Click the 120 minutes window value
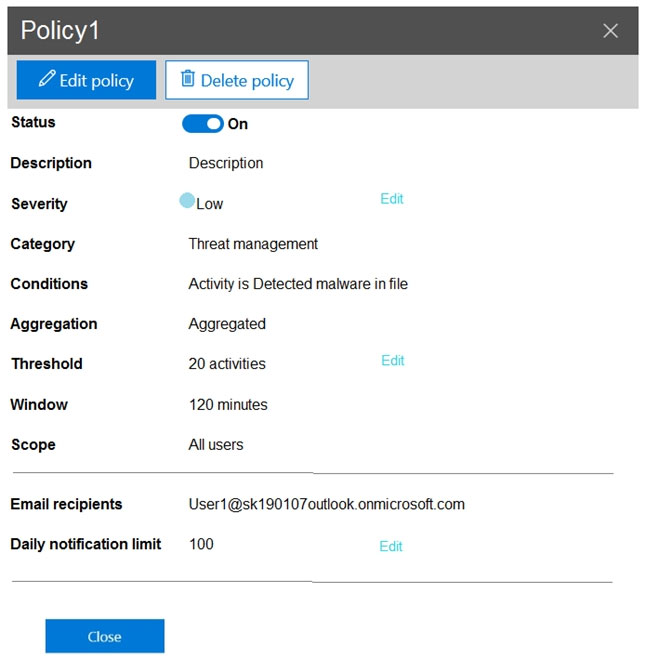 228,405
